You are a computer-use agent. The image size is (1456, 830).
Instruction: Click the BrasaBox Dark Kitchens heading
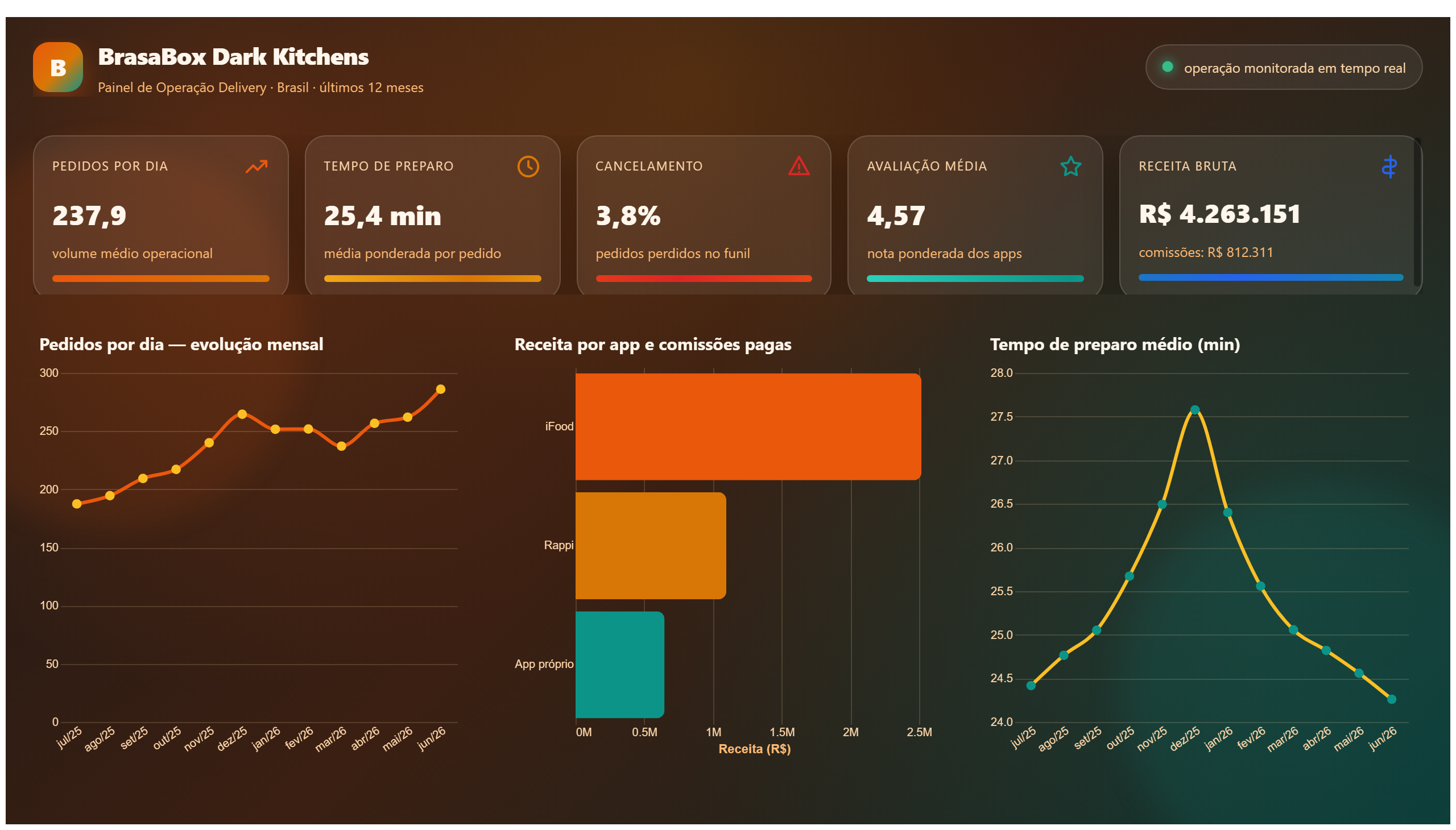[233, 57]
